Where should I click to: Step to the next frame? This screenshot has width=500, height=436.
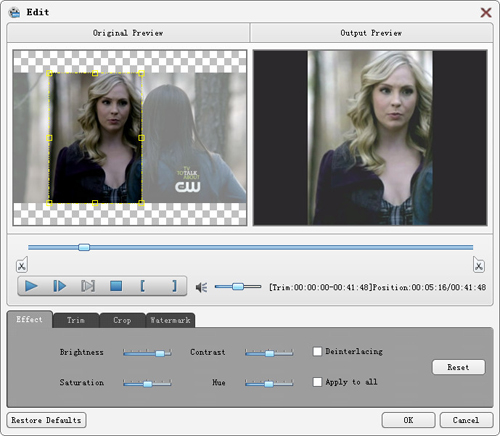pos(60,286)
